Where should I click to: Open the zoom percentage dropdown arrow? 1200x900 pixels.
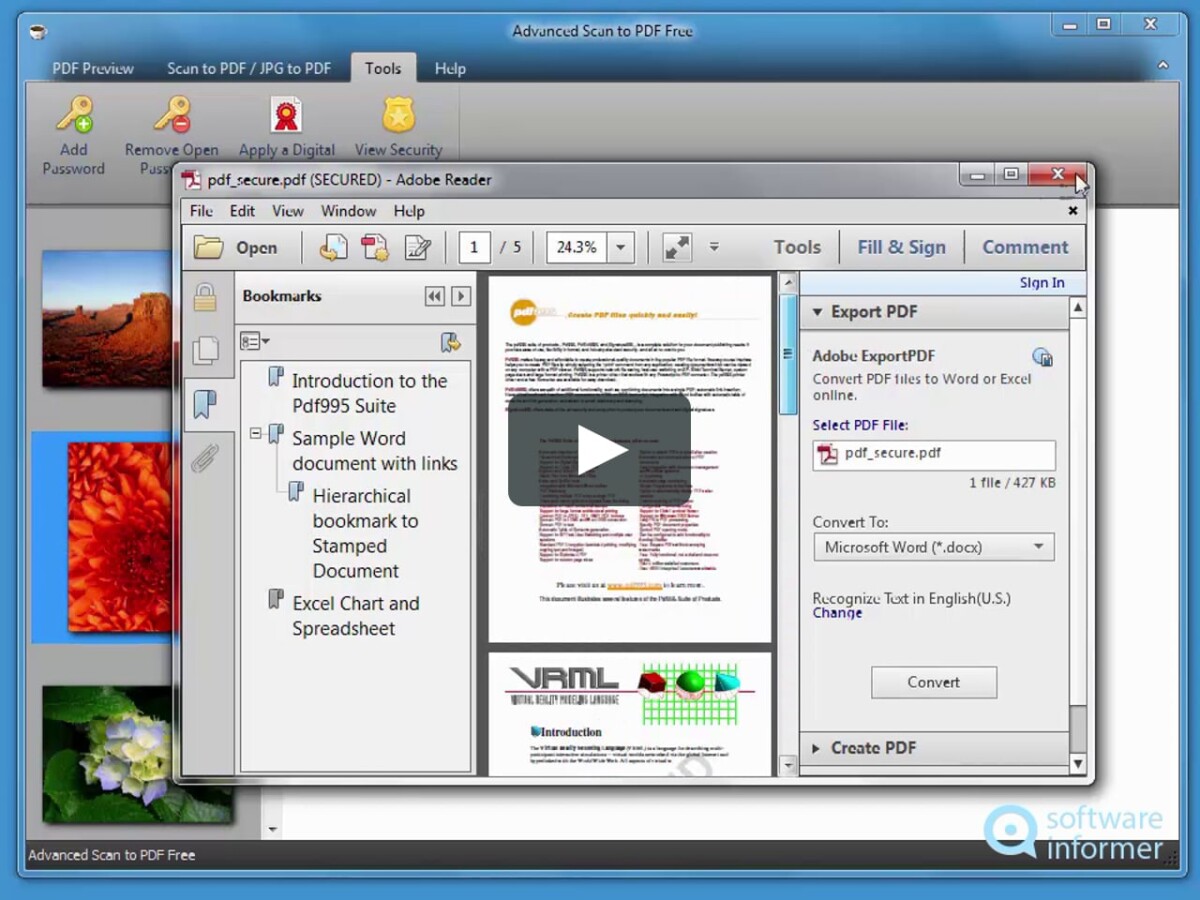pos(620,247)
